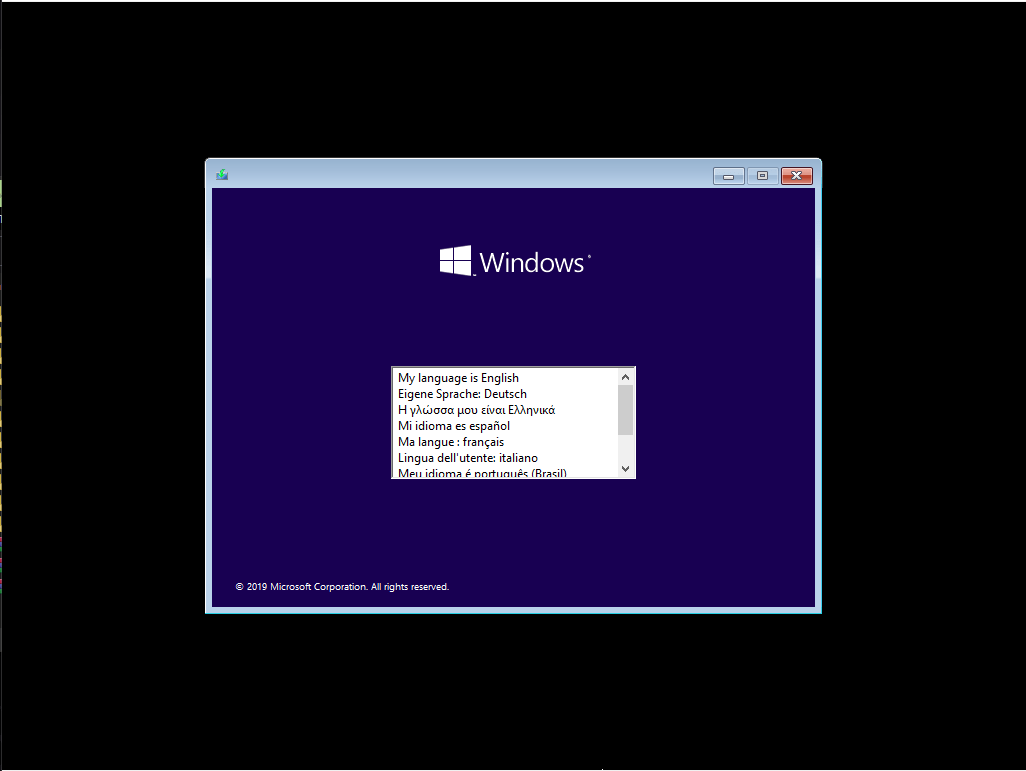
Task: Choose "Lingua dell'utente: italiano"
Action: tap(505, 457)
